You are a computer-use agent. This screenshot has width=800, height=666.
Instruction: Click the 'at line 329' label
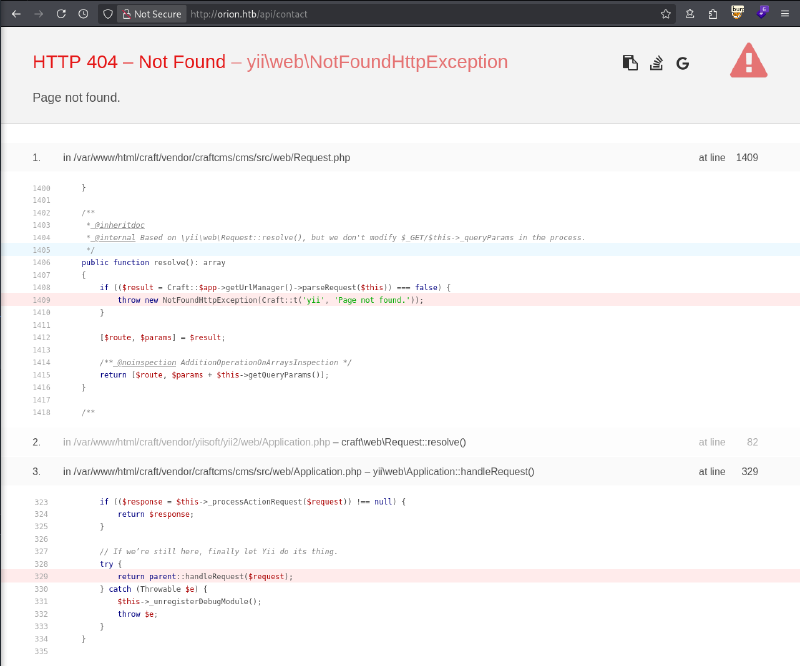(728, 472)
